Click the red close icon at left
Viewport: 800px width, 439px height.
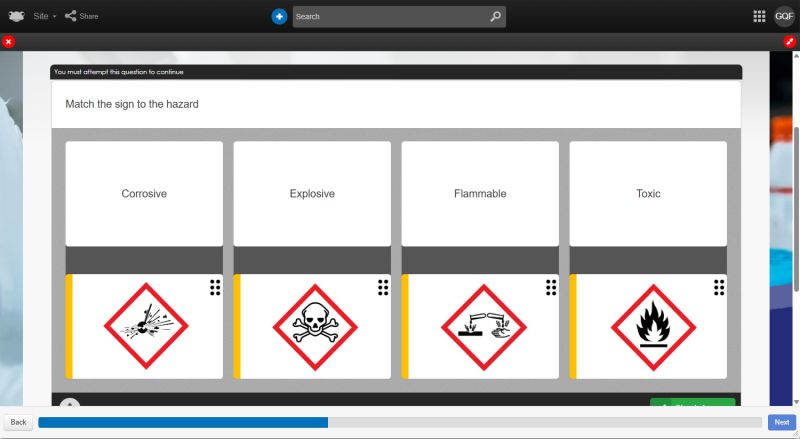pyautogui.click(x=8, y=41)
